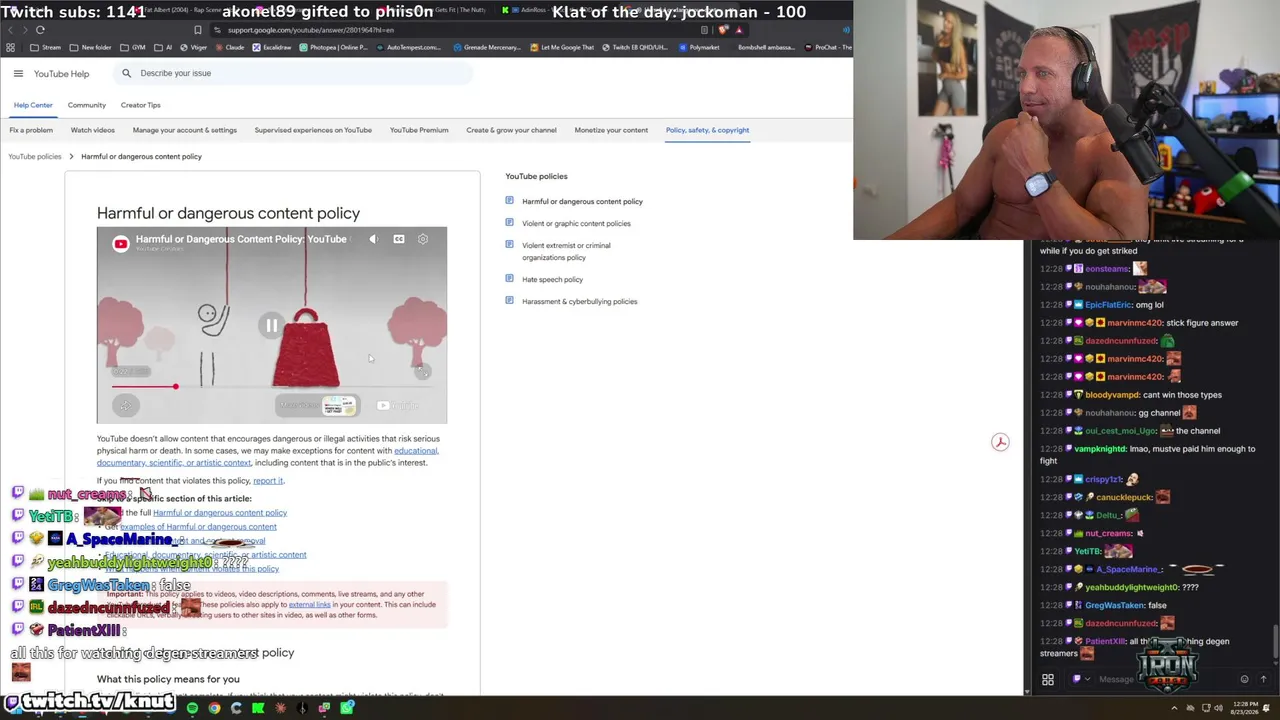Viewport: 1280px width, 720px height.
Task: Send the chat message with the arrow button
Action: click(x=1263, y=680)
